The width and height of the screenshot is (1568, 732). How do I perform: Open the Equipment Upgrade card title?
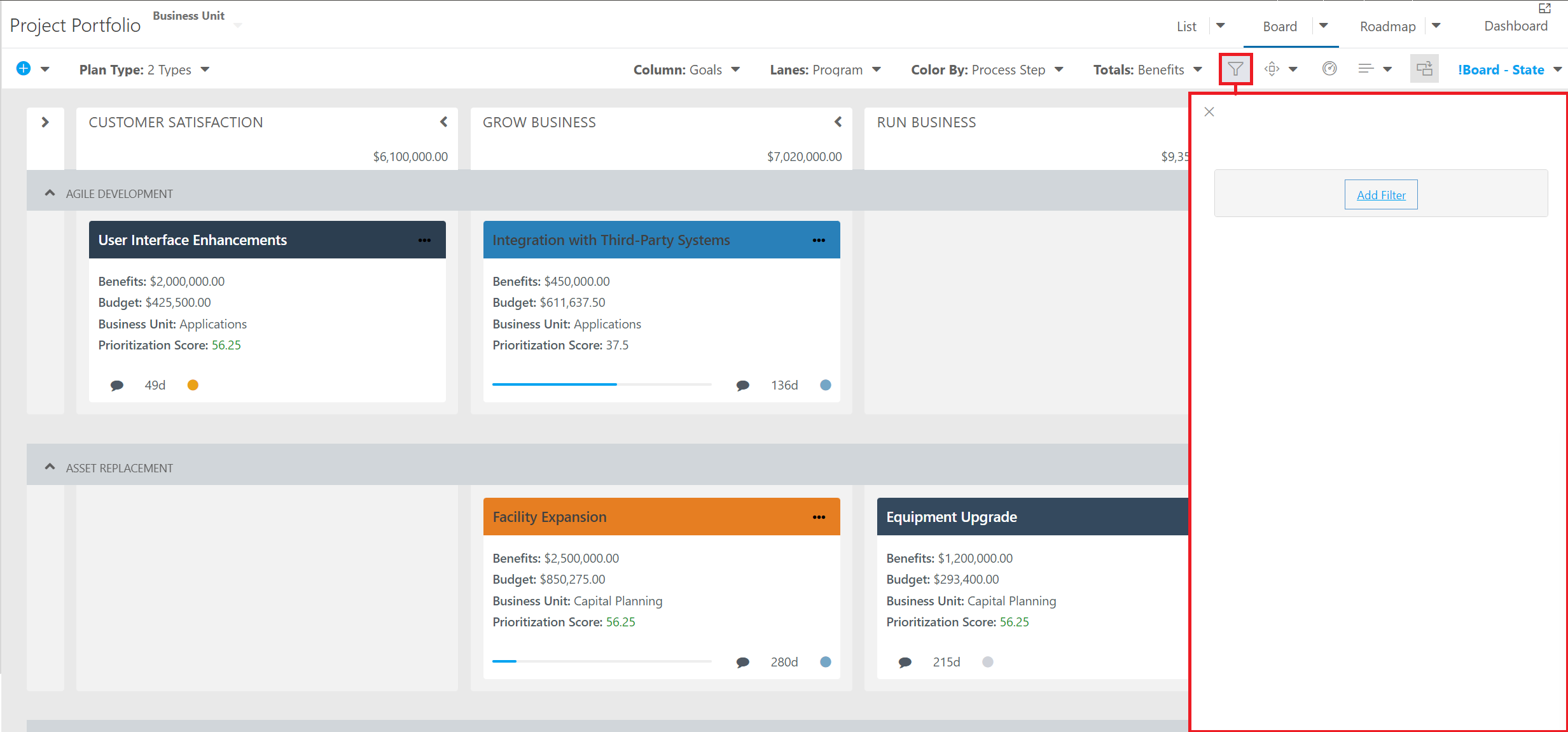point(952,517)
